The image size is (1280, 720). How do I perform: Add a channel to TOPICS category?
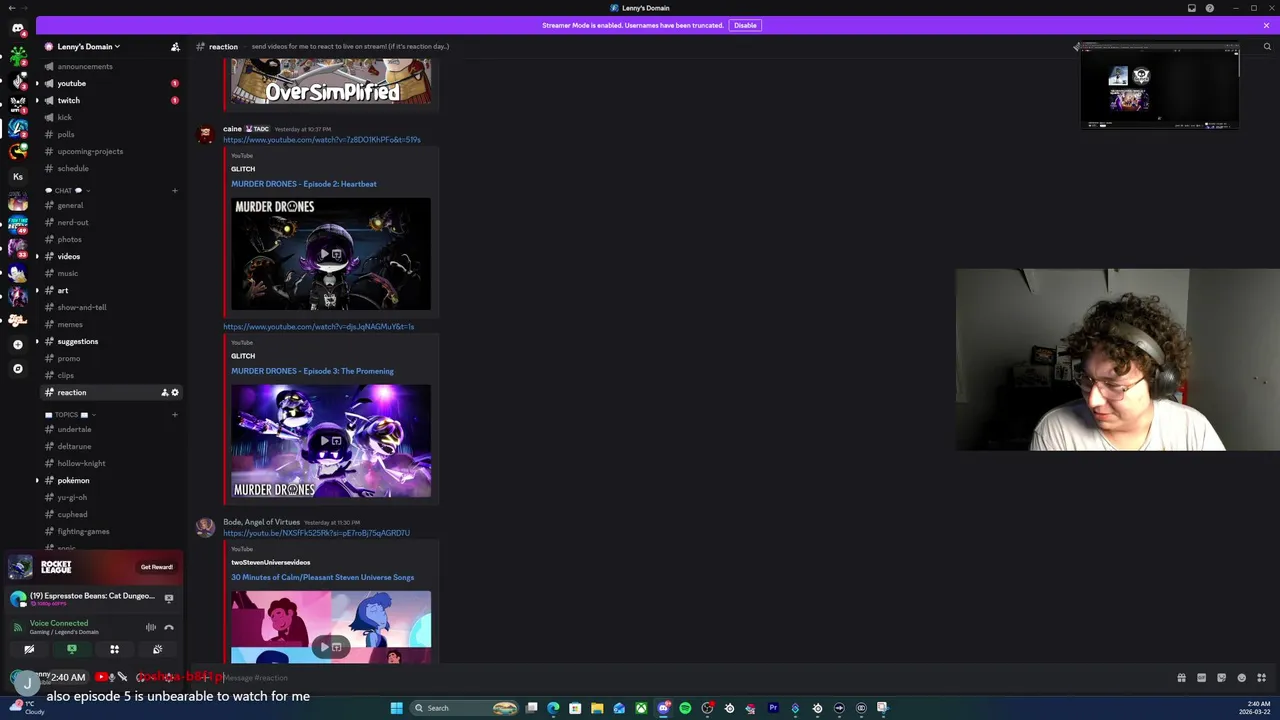tap(175, 414)
